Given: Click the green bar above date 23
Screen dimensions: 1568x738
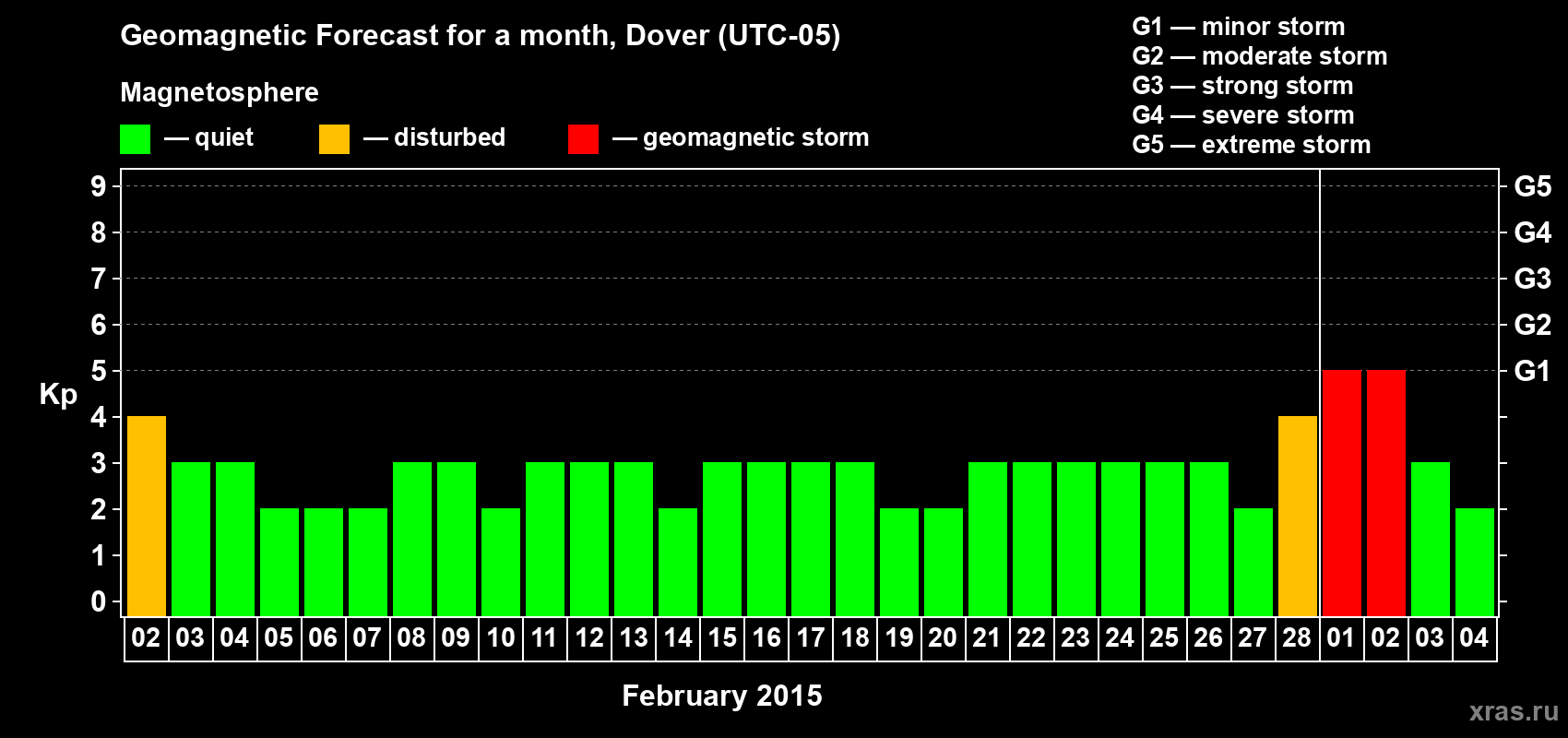Looking at the screenshot, I should coord(1076,539).
